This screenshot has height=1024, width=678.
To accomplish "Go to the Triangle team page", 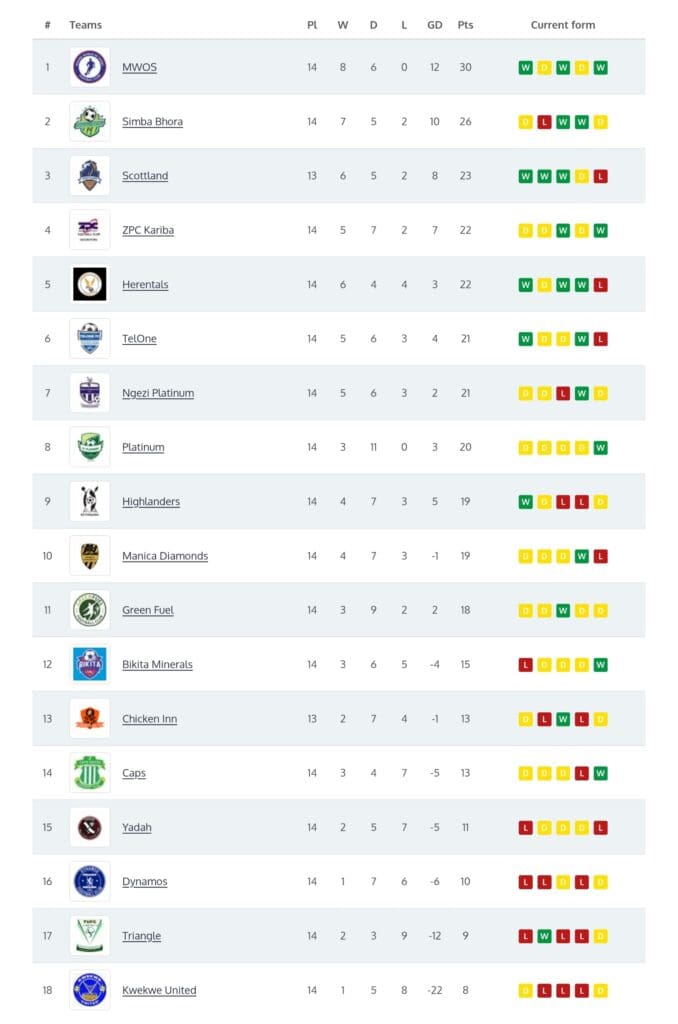I will [x=141, y=936].
